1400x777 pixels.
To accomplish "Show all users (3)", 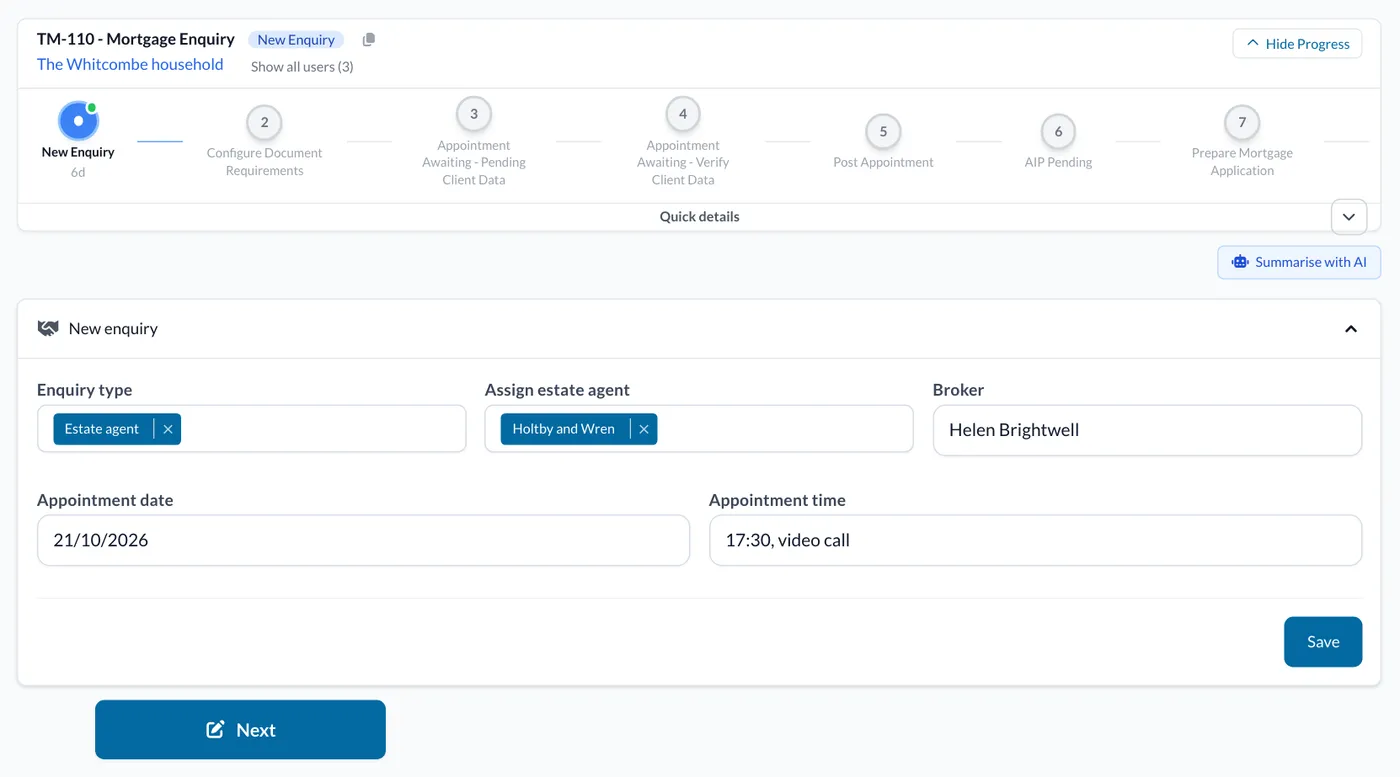I will pyautogui.click(x=302, y=67).
